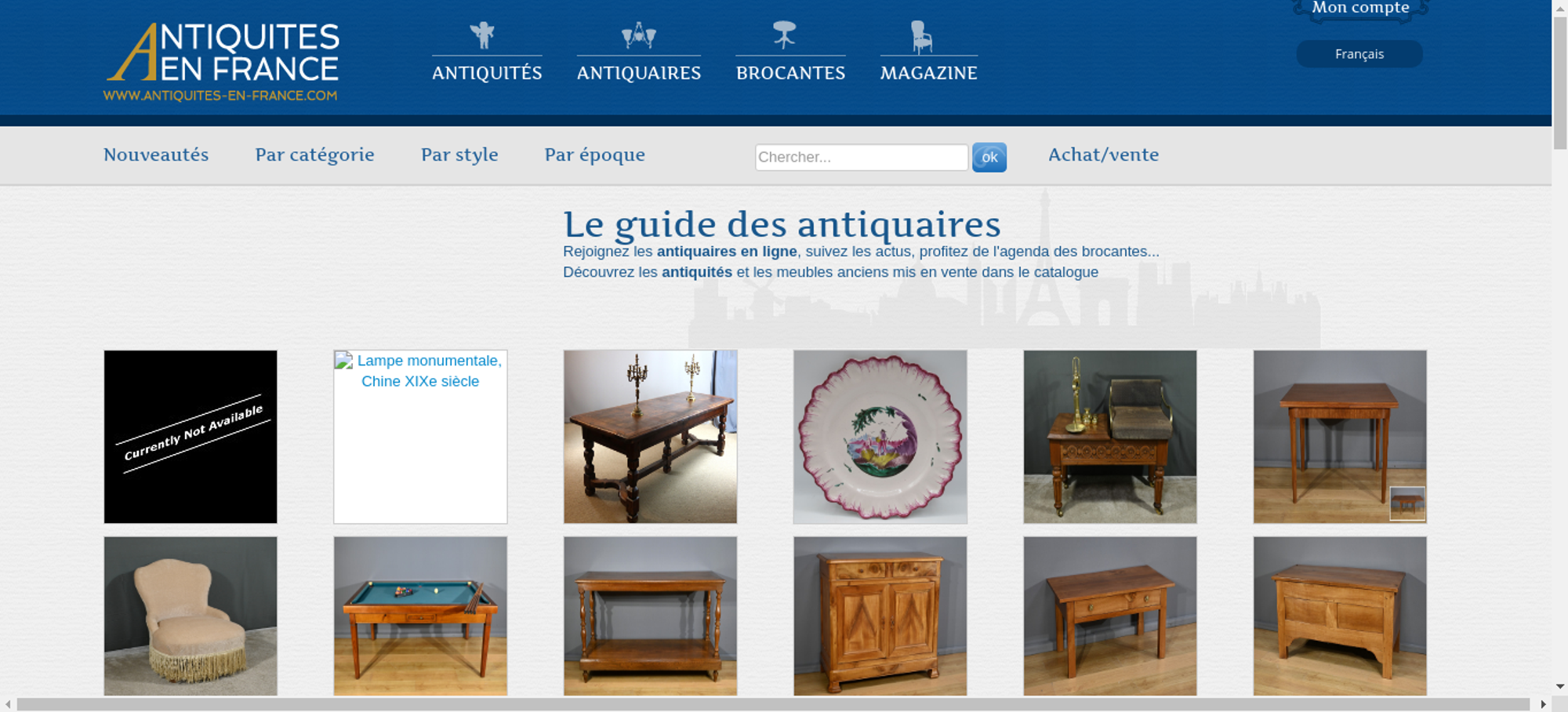This screenshot has width=1568, height=712.
Task: Focus the Chercher search field
Action: click(862, 157)
